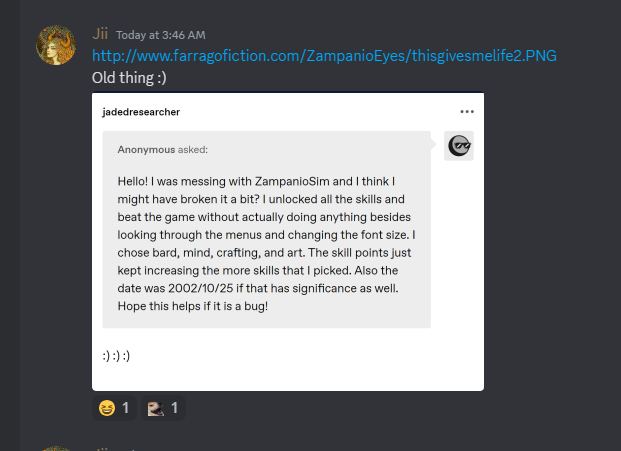
Task: Click the partially visible avatar at bottom
Action: 58,448
